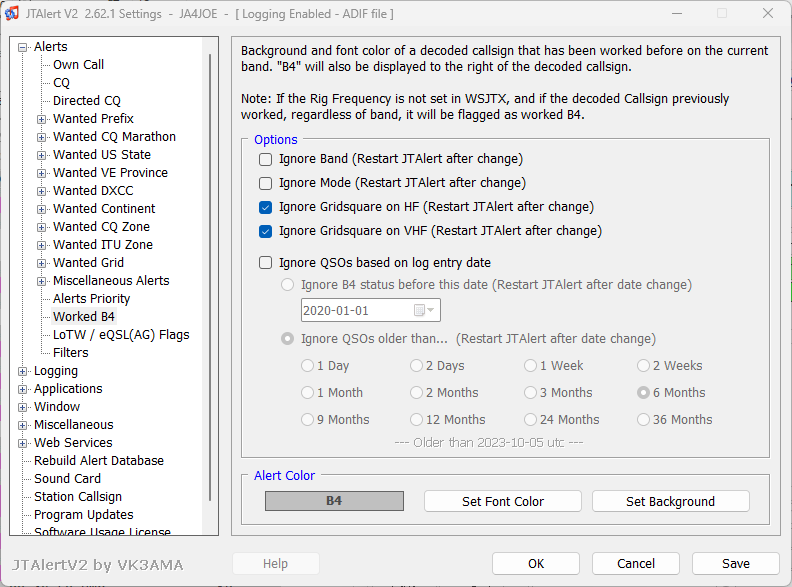Choose the 2 Months option
This screenshot has width=792, height=587.
click(x=416, y=393)
